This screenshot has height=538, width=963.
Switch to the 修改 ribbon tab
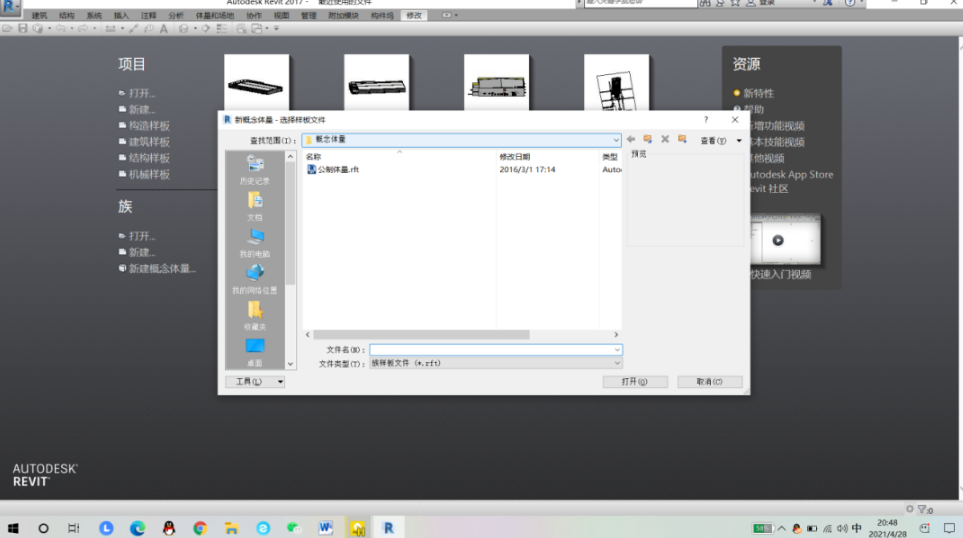click(413, 16)
